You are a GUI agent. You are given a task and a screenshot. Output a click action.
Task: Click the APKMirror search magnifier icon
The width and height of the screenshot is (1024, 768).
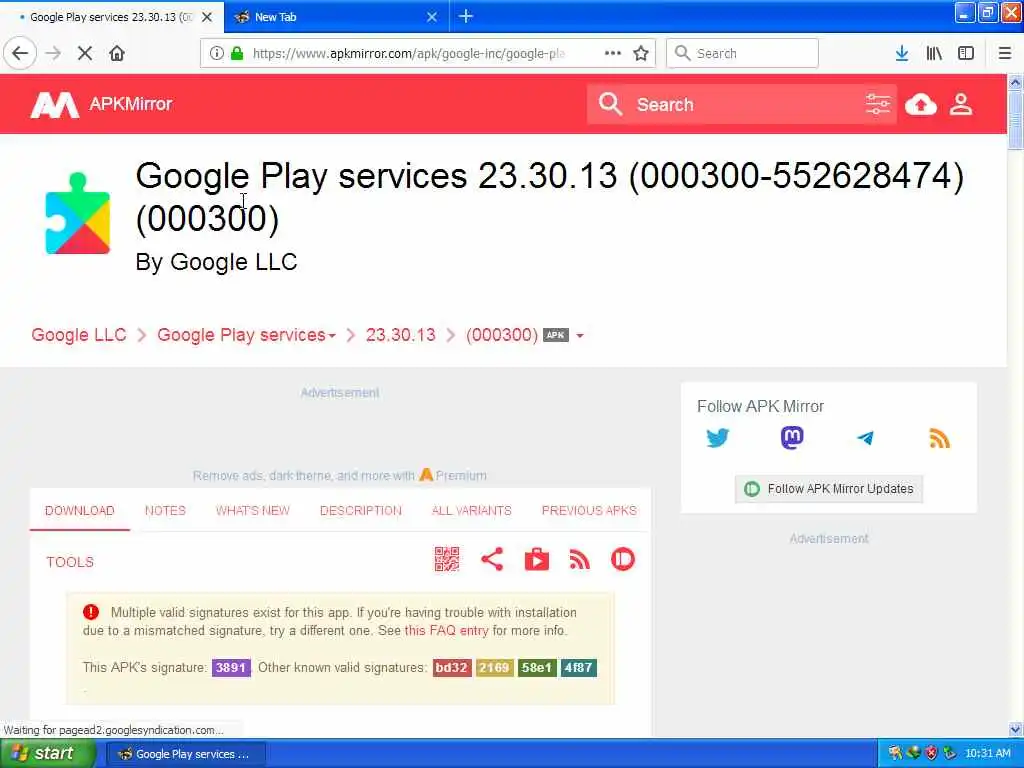(611, 104)
